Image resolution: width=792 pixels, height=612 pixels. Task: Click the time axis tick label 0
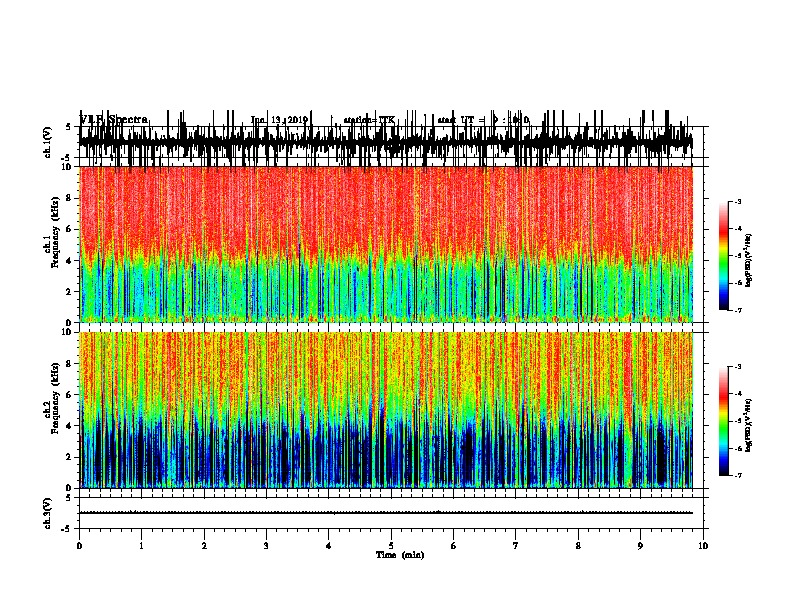[x=79, y=546]
